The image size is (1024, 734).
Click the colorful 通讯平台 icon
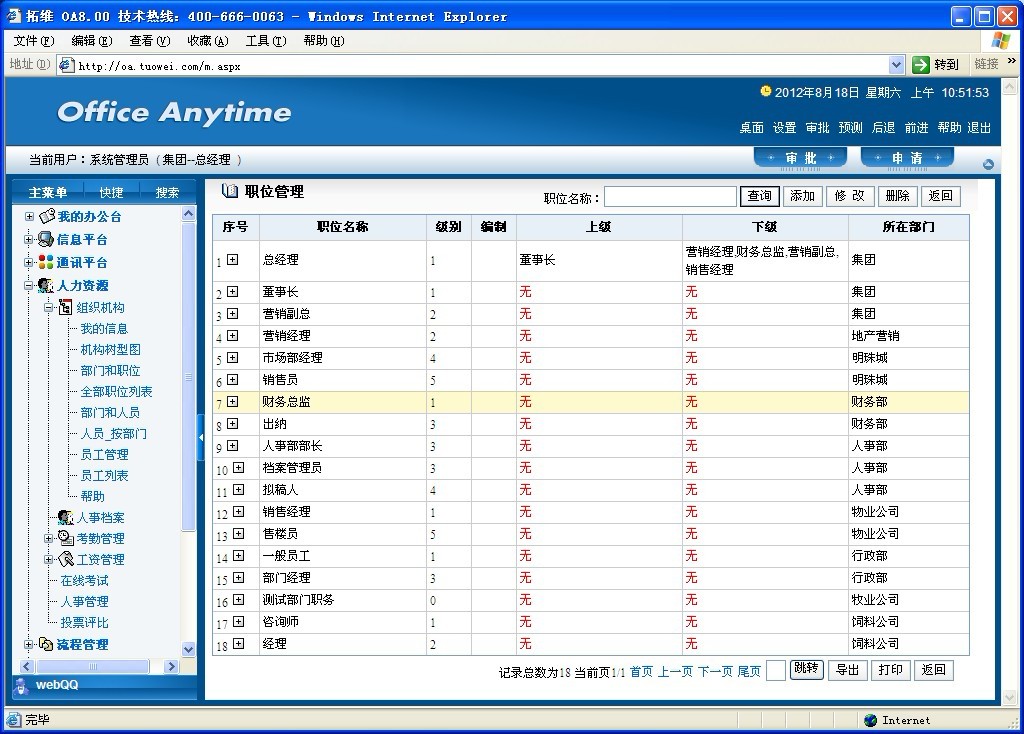click(46, 262)
